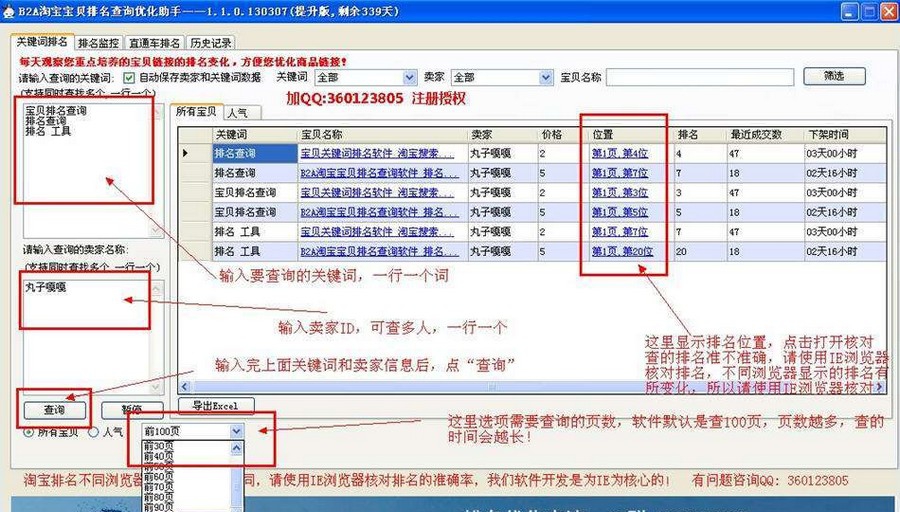
Task: Open the 卖家 filter dropdown
Action: [546, 77]
